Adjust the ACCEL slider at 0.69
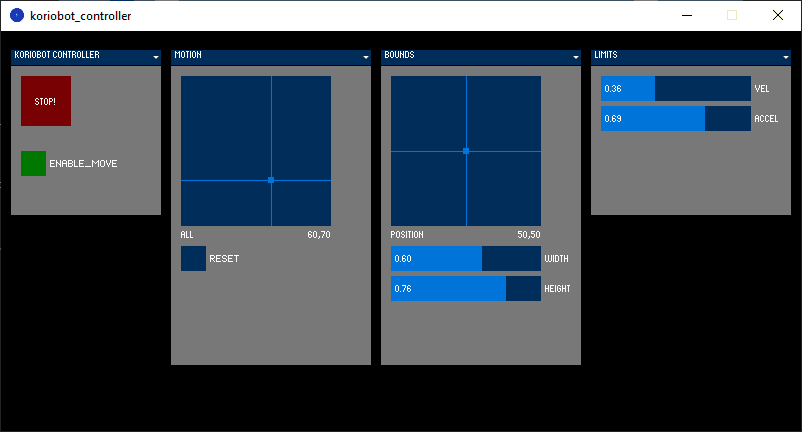Viewport: 802px width, 432px height. click(x=676, y=119)
